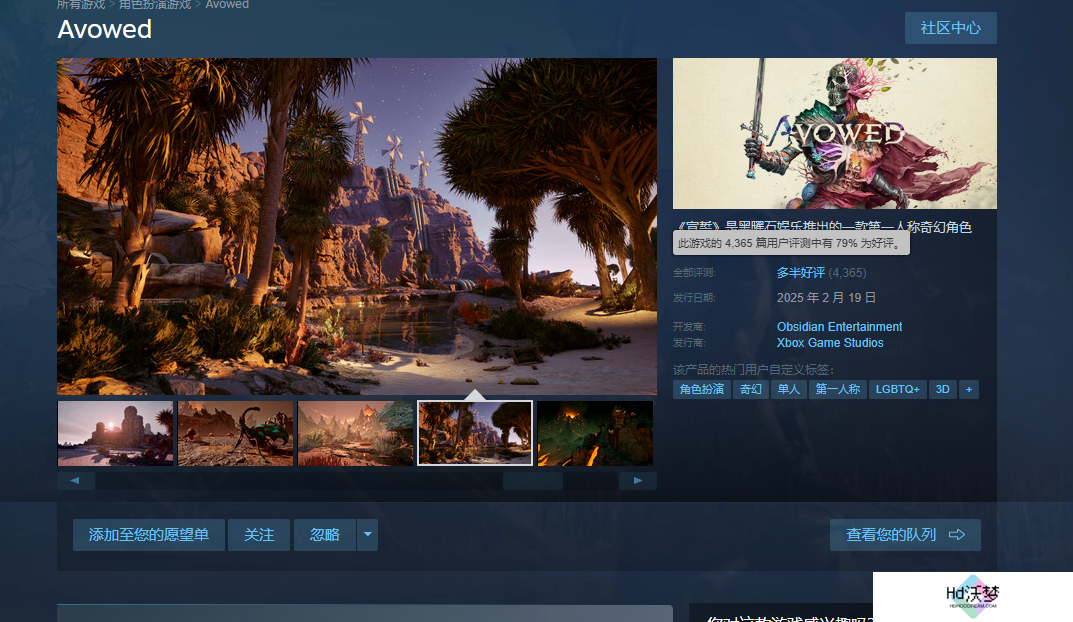Expand more tags with the plus button

(968, 389)
